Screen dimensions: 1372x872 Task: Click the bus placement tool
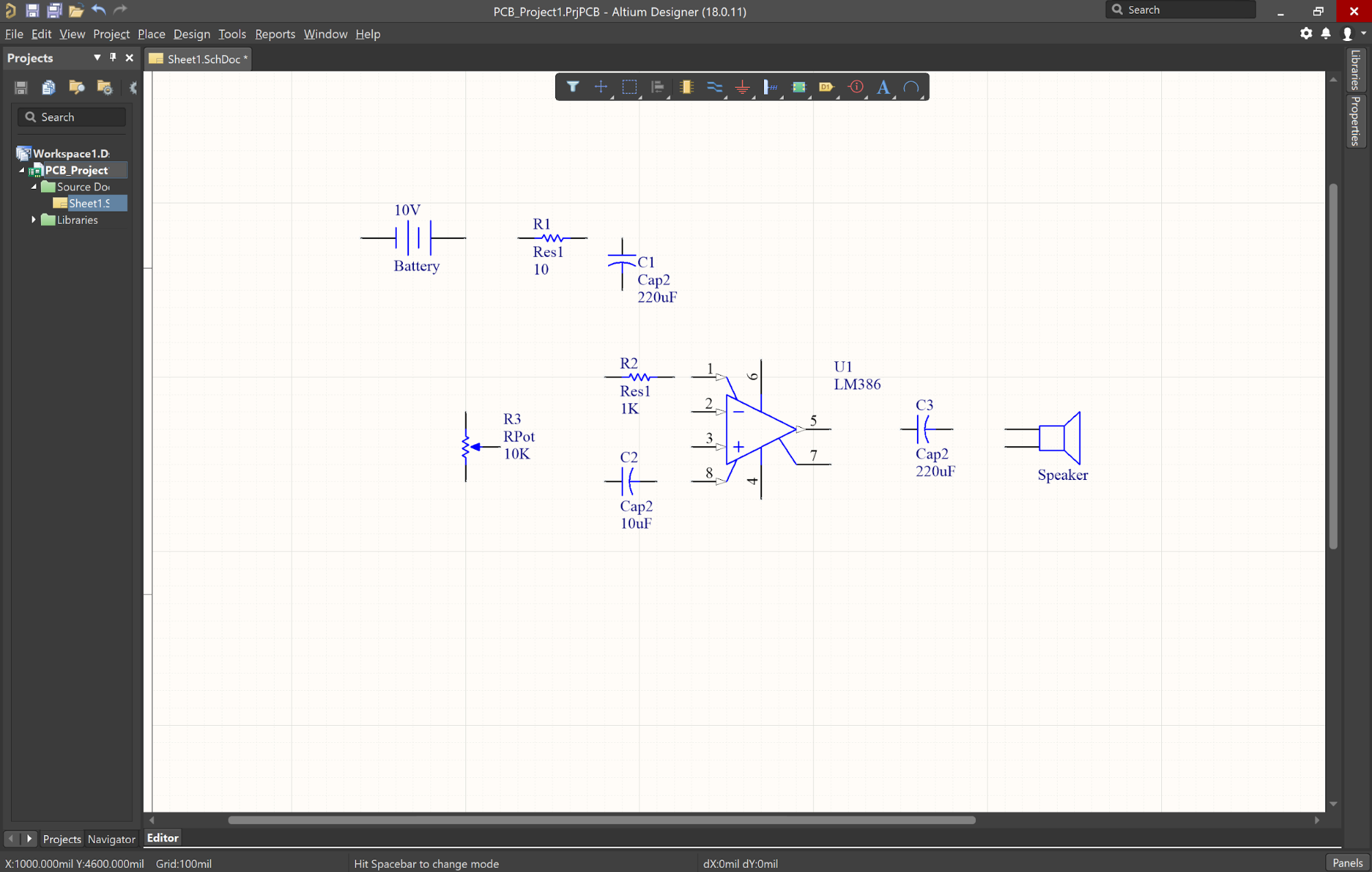(714, 87)
